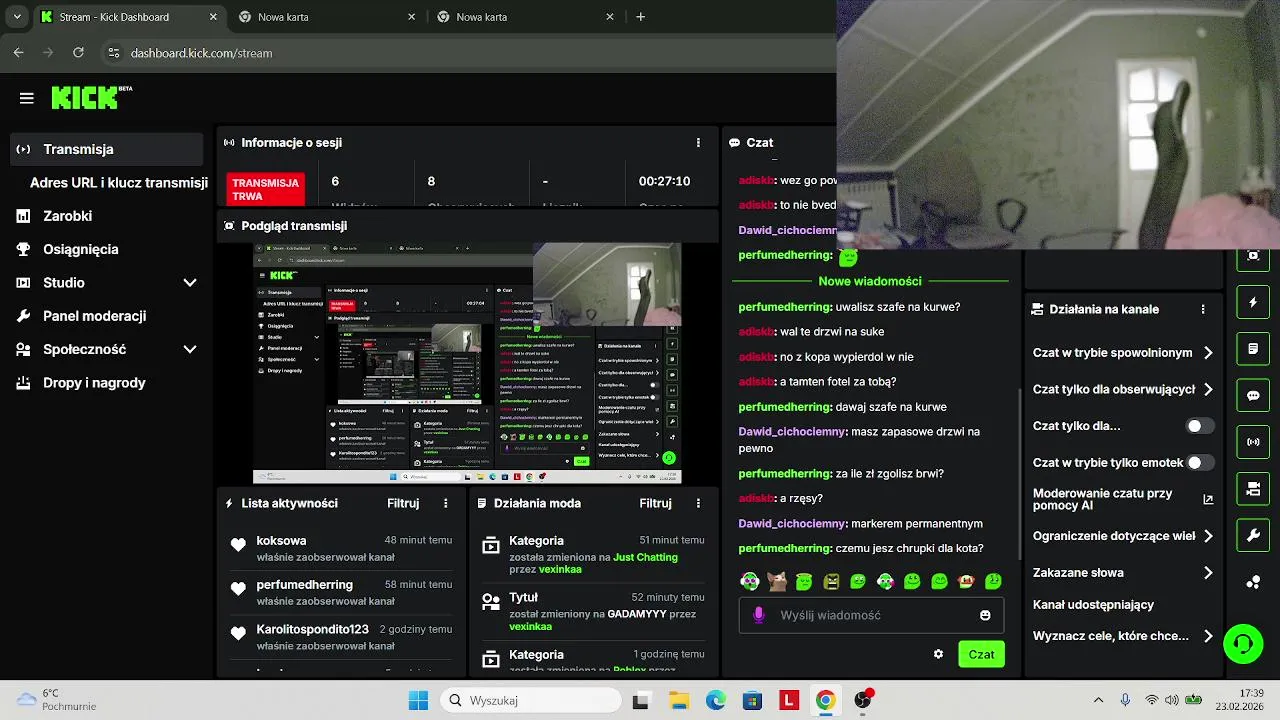Open chat settings gear icon
This screenshot has height=720, width=1280.
938,654
